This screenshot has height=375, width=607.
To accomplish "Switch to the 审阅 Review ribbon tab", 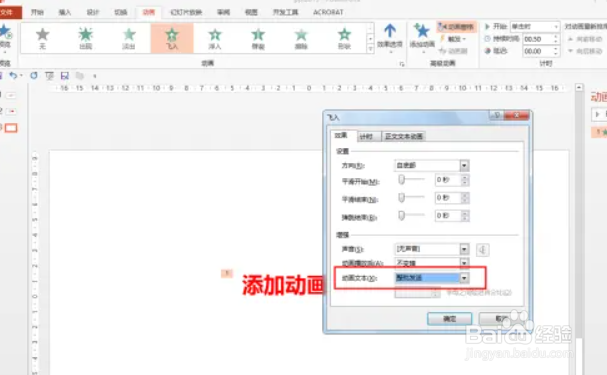I will 223,12.
